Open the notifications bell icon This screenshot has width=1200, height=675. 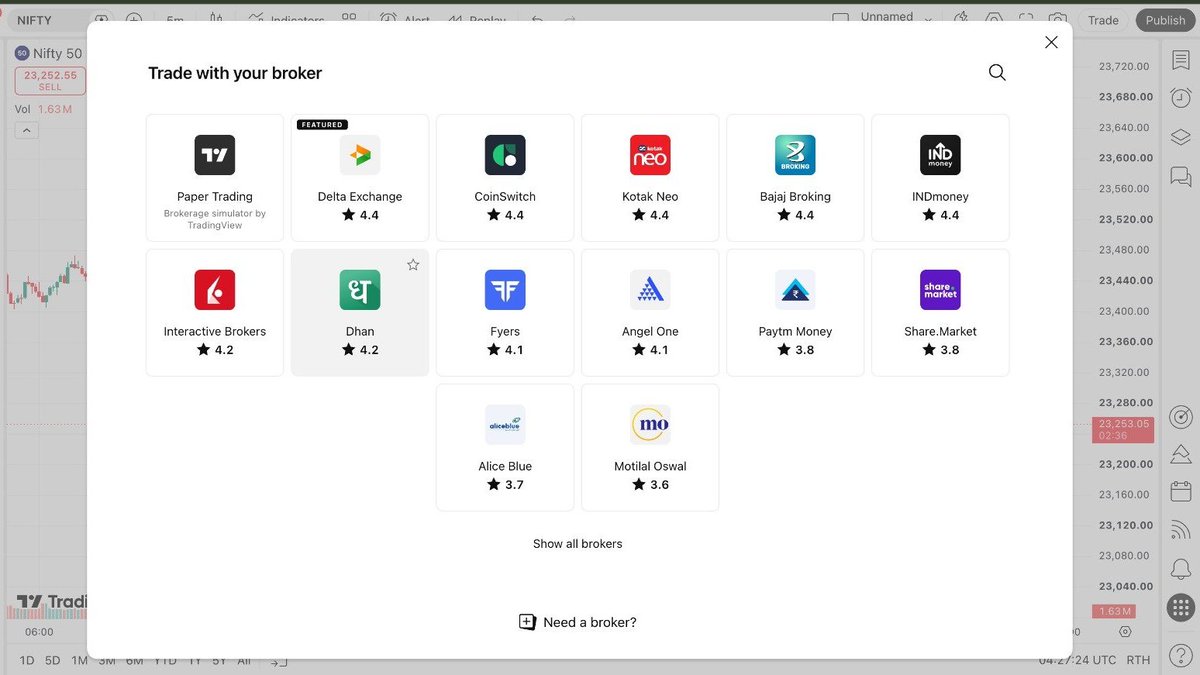point(1181,568)
